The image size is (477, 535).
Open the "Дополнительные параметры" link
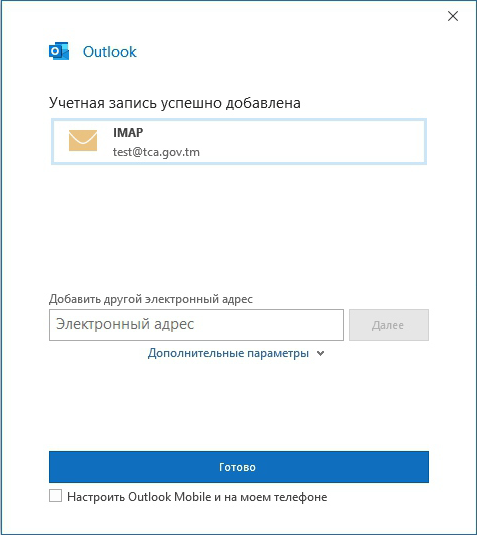228,353
